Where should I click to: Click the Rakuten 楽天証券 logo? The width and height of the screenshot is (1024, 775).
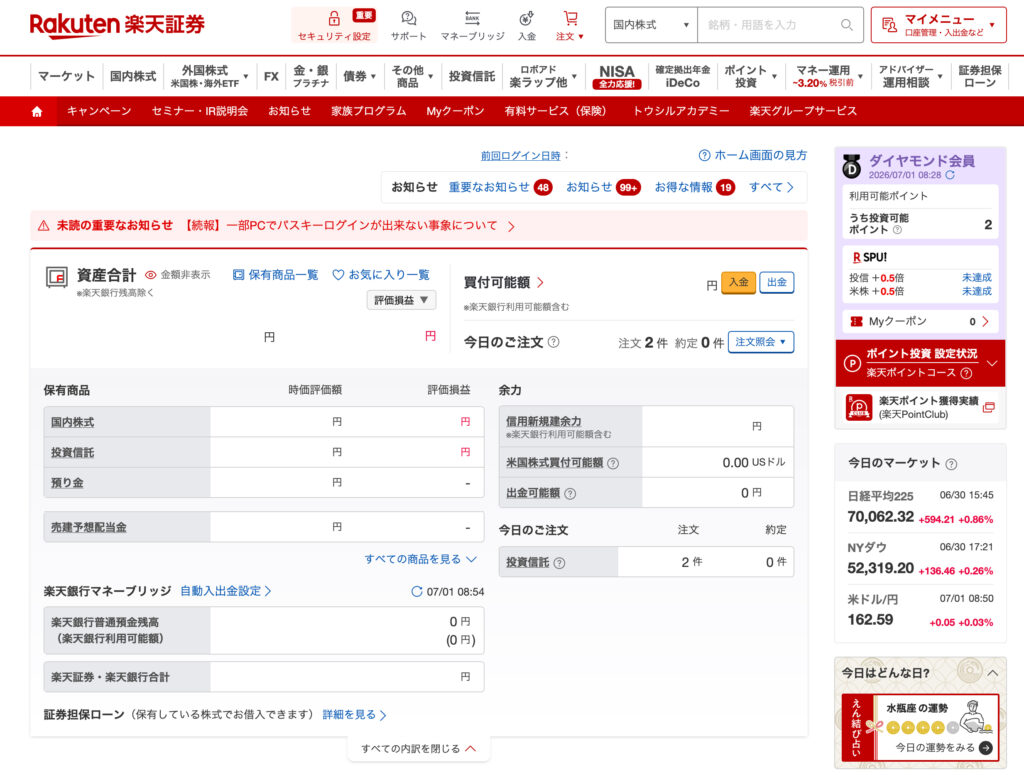(117, 25)
